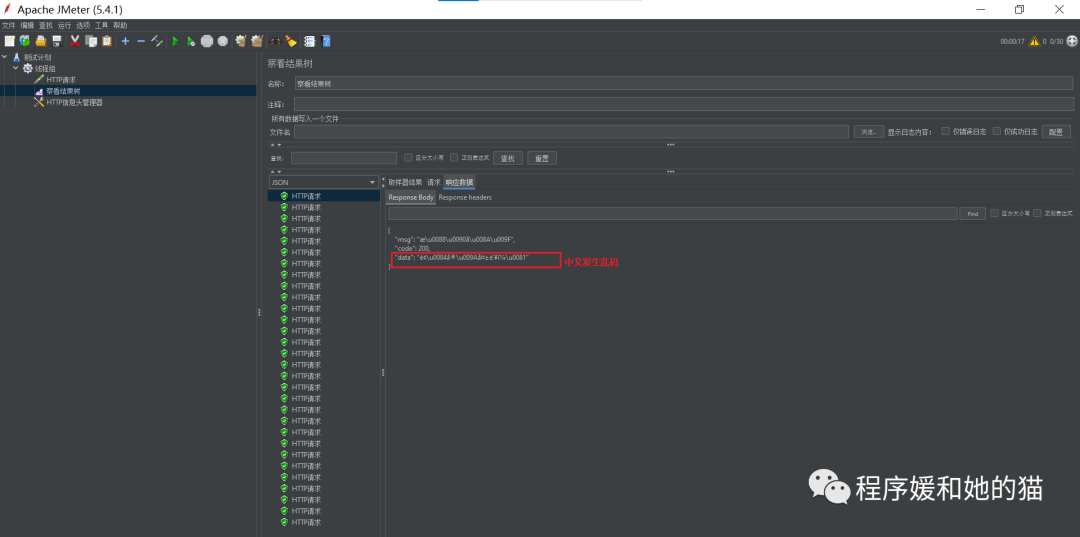The height and width of the screenshot is (537, 1080).
Task: Click the Open file folder icon
Action: (x=41, y=41)
